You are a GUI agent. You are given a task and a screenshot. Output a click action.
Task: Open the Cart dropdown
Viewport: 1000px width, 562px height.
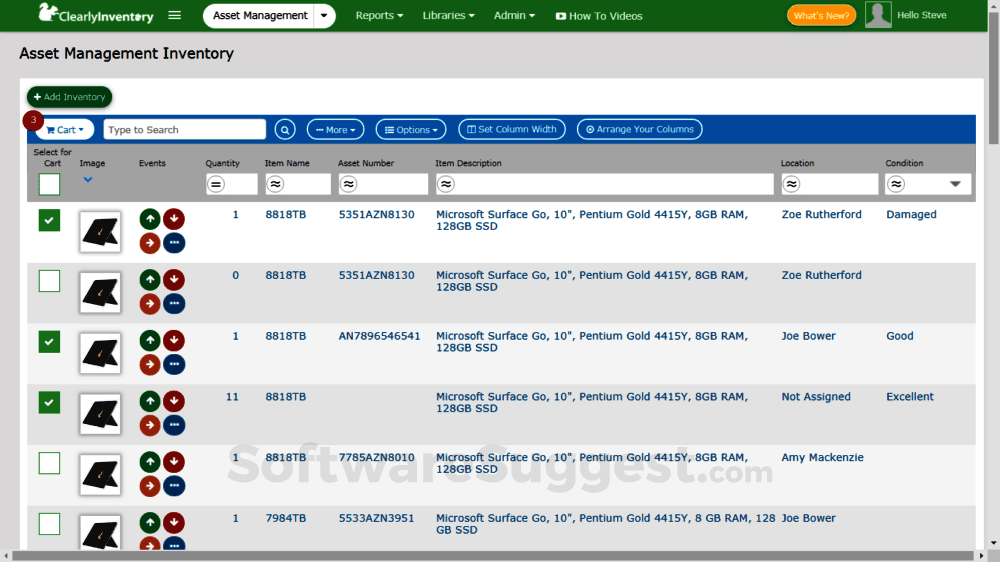click(65, 129)
